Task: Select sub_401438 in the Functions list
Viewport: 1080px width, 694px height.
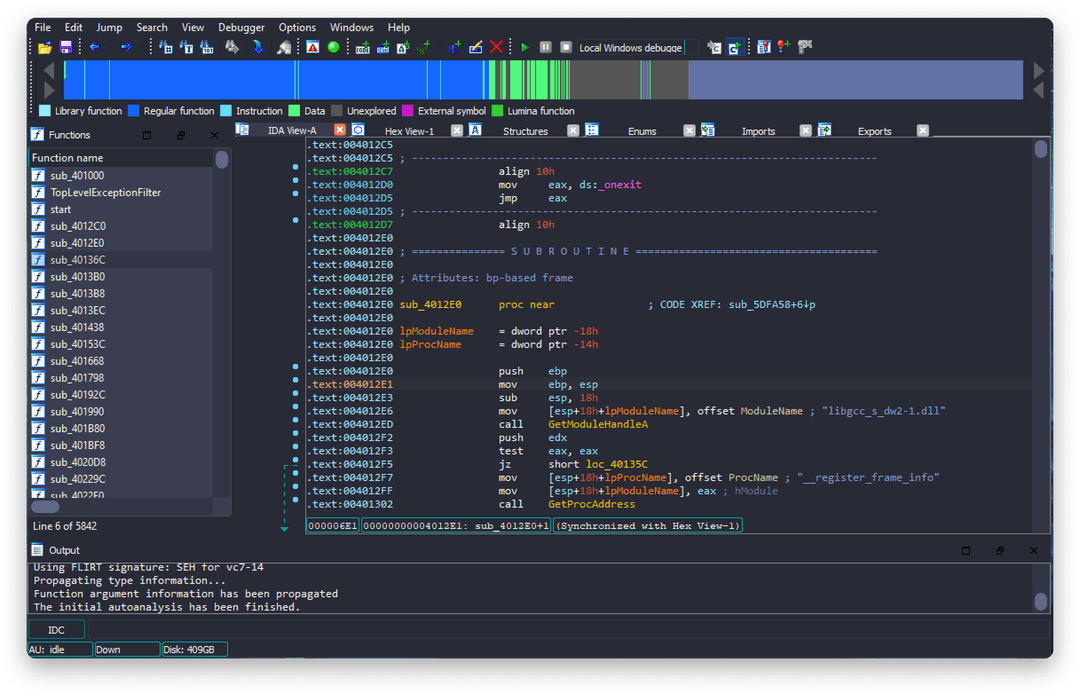Action: 77,327
